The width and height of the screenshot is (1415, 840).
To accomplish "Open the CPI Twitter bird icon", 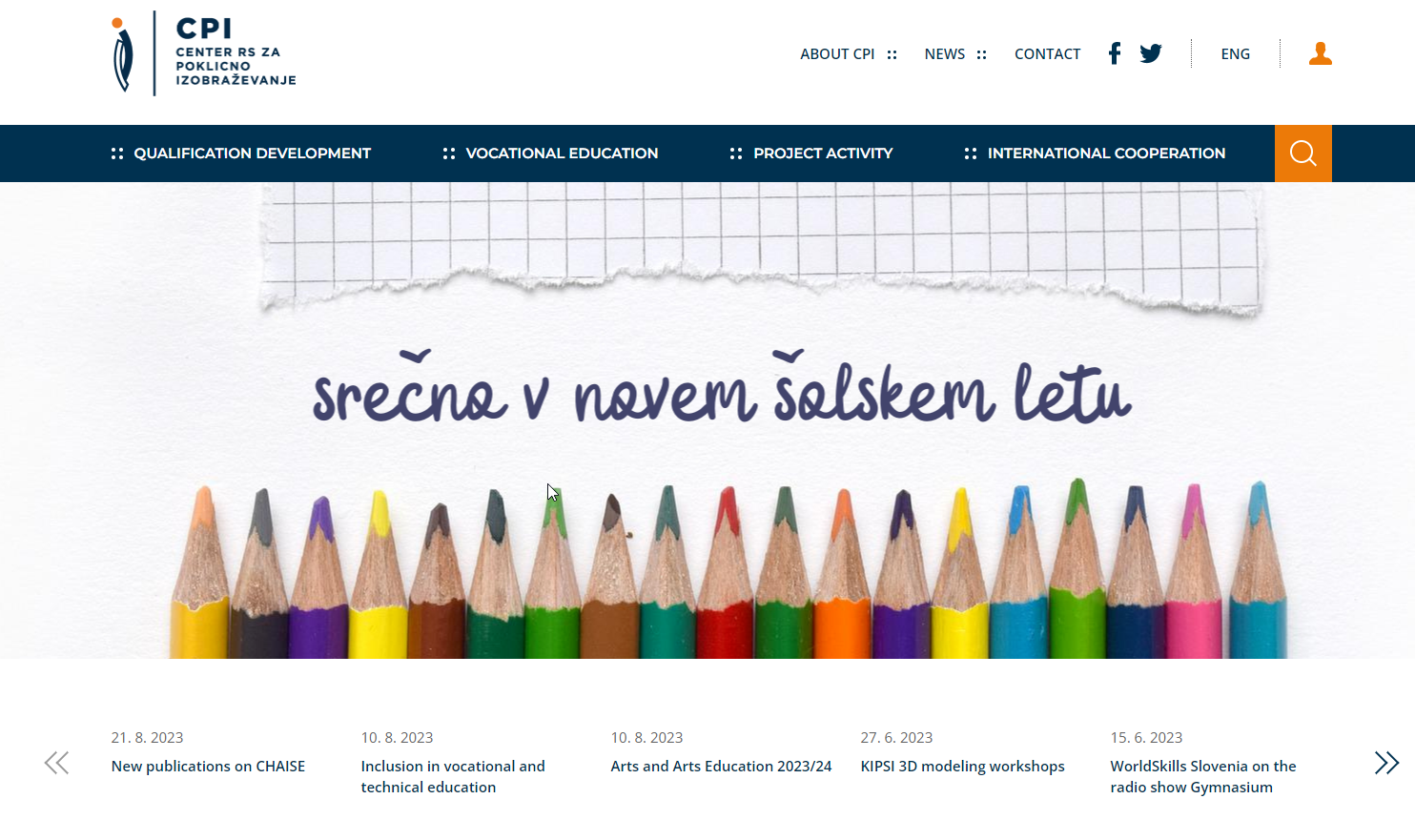I will [x=1151, y=53].
